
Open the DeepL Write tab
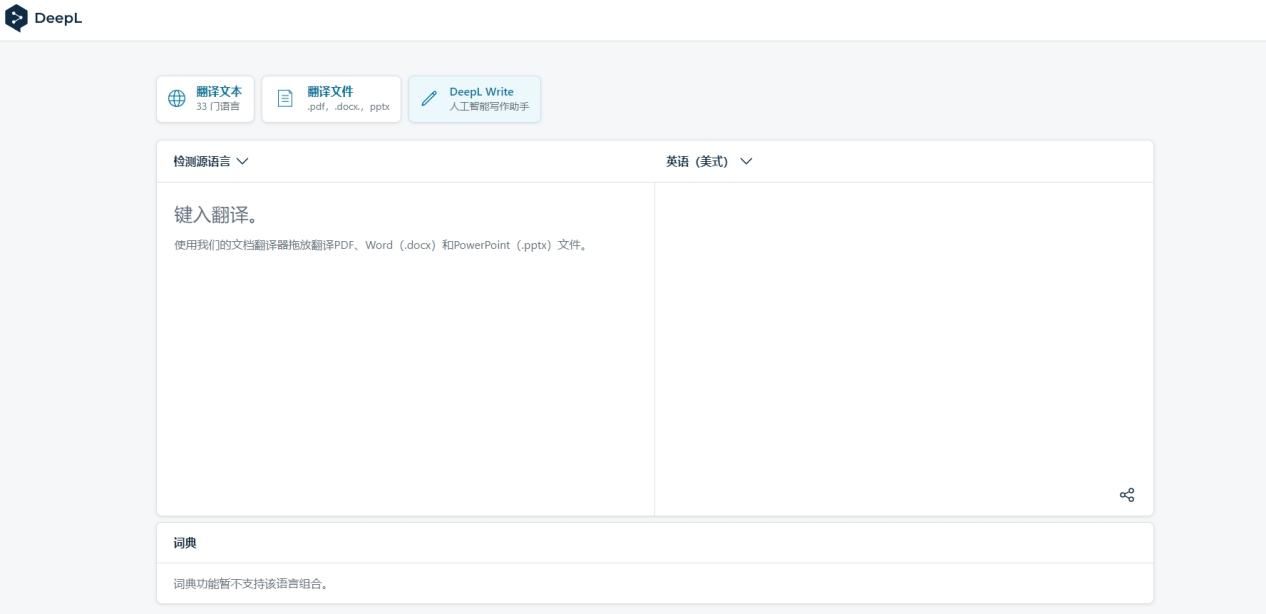click(474, 99)
